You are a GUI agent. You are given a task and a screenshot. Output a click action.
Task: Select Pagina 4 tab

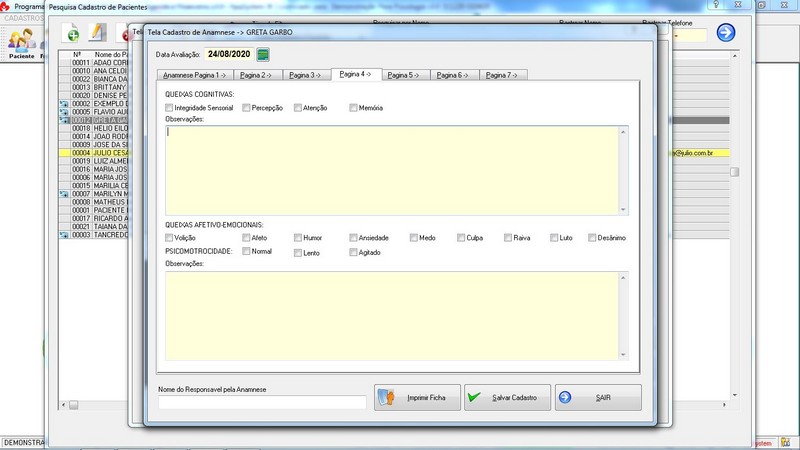(356, 74)
